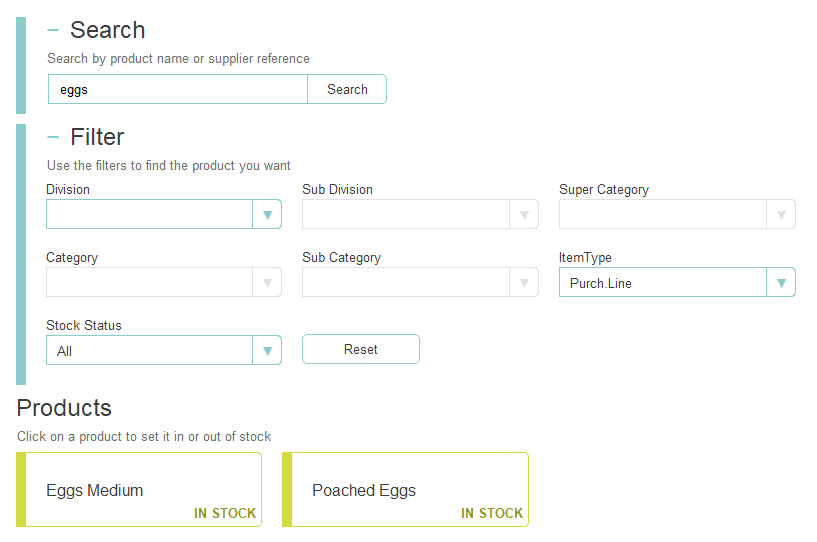This screenshot has height=542, width=817.
Task: Collapse the Filter section minus icon
Action: (x=54, y=137)
